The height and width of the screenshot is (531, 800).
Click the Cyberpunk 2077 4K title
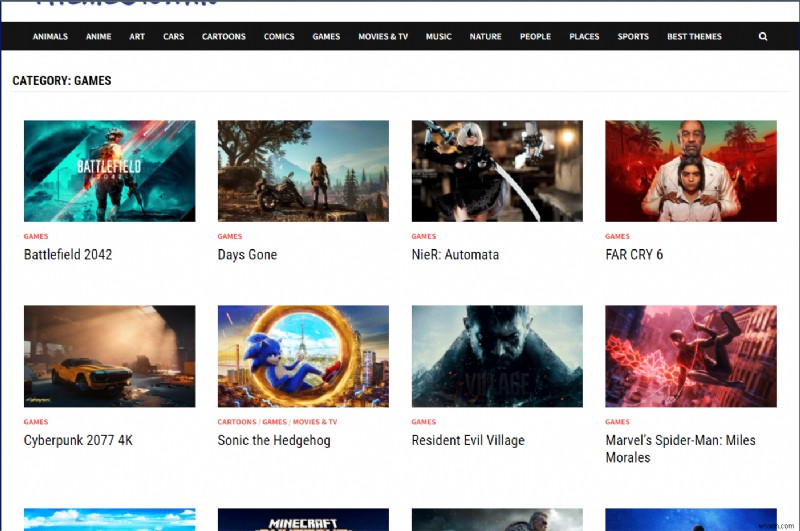[78, 440]
